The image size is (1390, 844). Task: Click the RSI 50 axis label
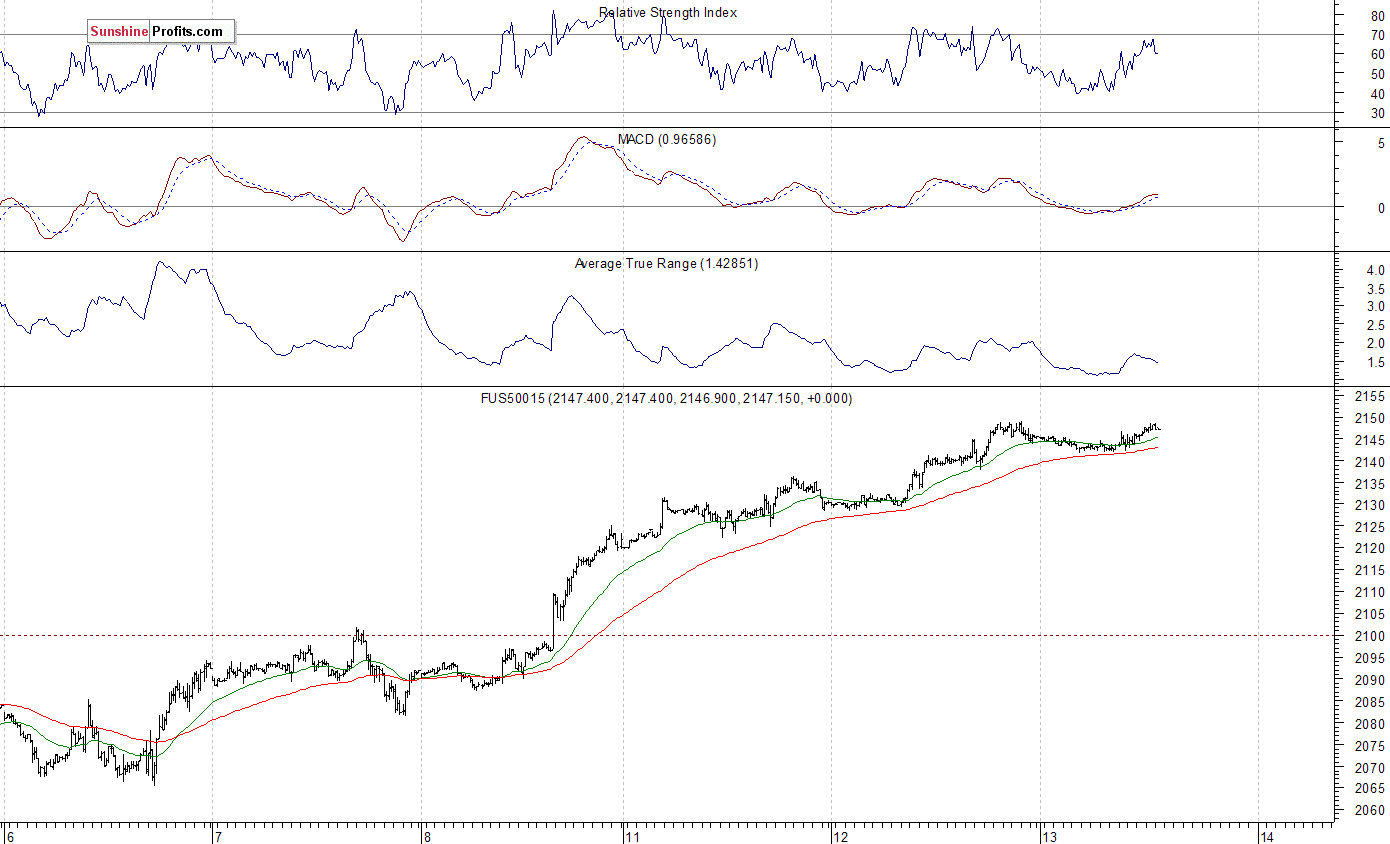coord(1378,74)
